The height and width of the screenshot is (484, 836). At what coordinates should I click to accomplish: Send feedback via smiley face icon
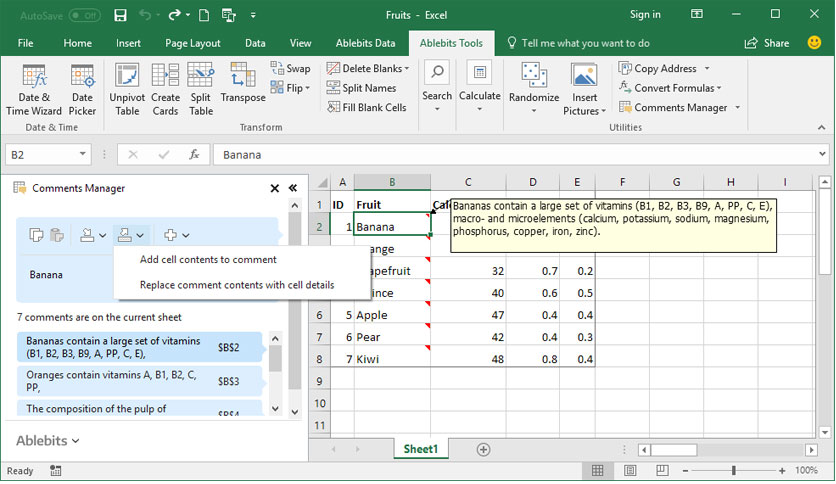point(814,43)
